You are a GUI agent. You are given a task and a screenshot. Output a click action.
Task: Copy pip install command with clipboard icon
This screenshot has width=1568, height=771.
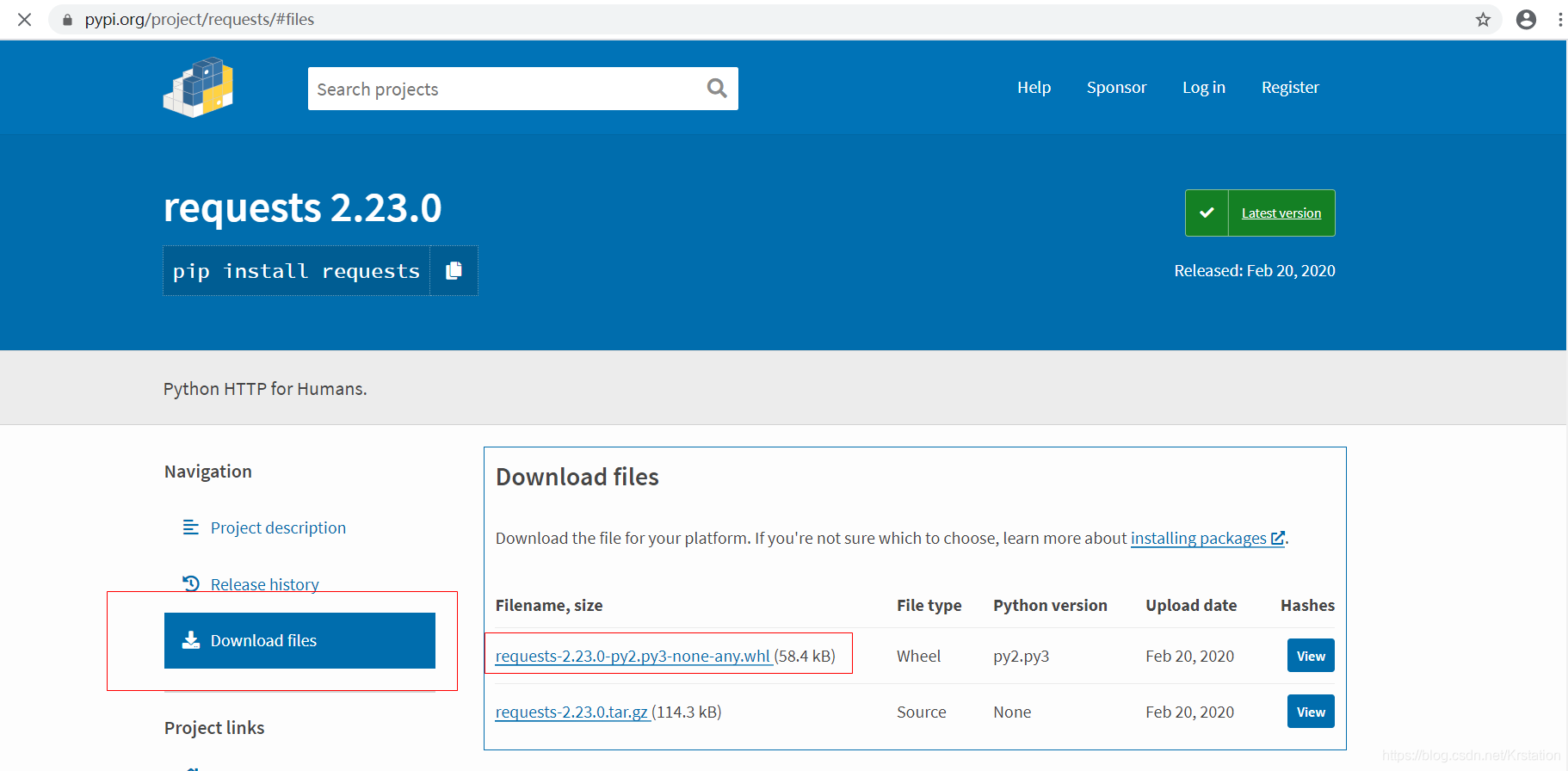454,270
